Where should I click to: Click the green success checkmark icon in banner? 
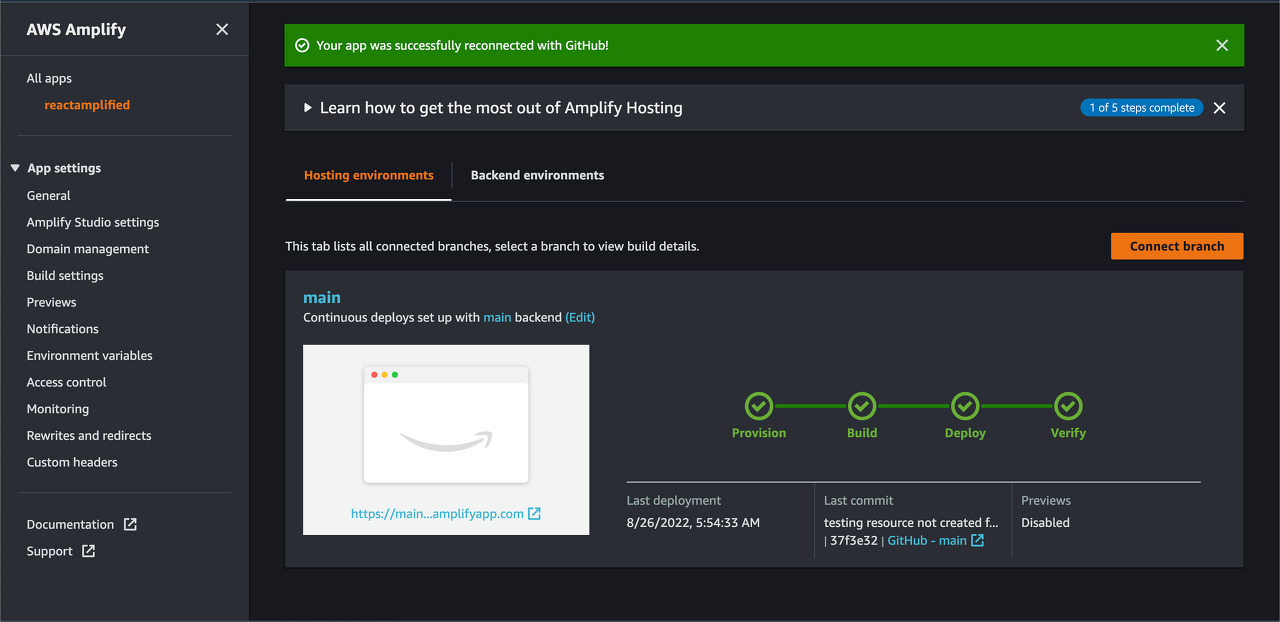pos(302,46)
